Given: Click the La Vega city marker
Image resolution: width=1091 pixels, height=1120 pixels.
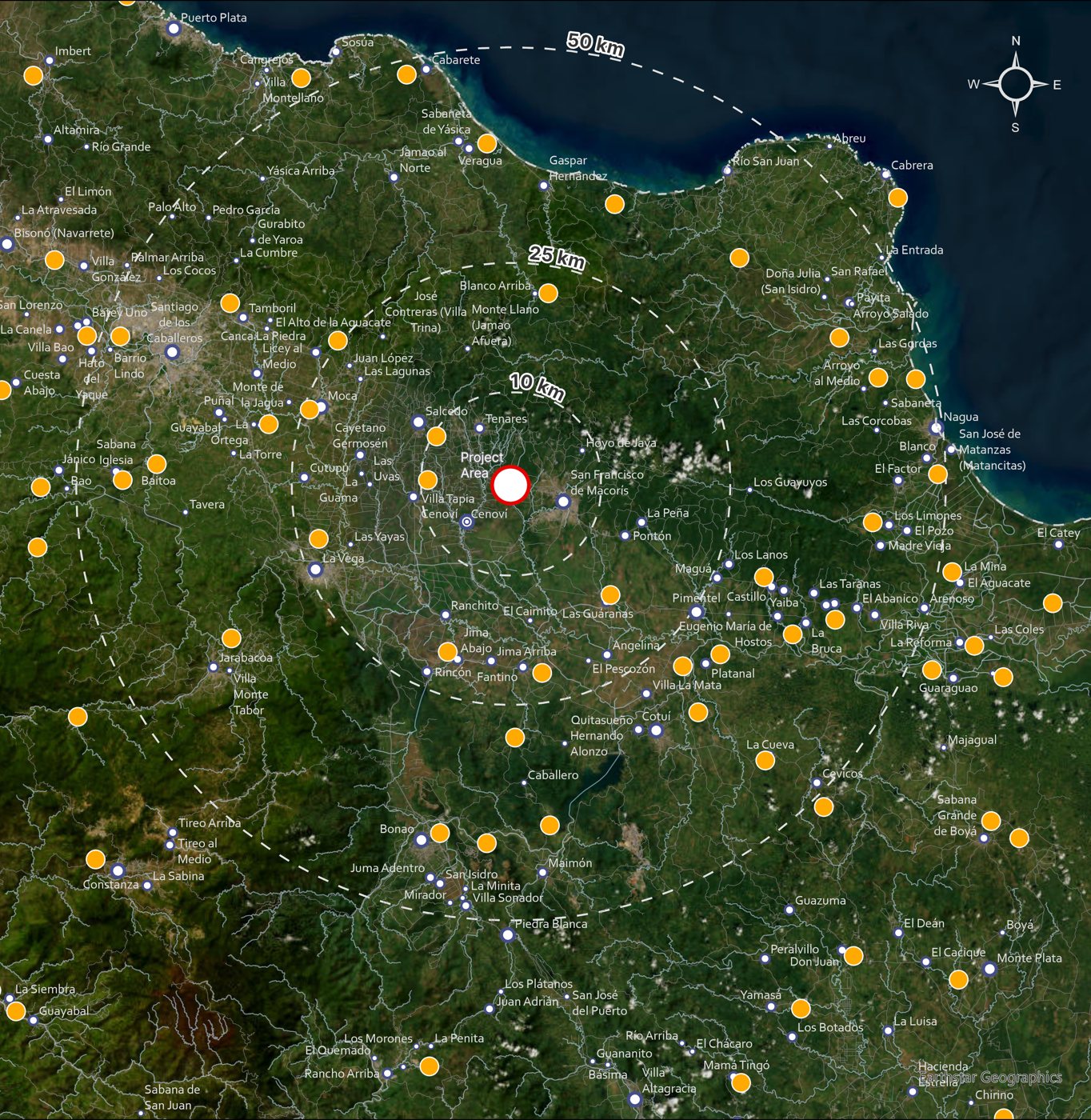Looking at the screenshot, I should click(x=315, y=570).
